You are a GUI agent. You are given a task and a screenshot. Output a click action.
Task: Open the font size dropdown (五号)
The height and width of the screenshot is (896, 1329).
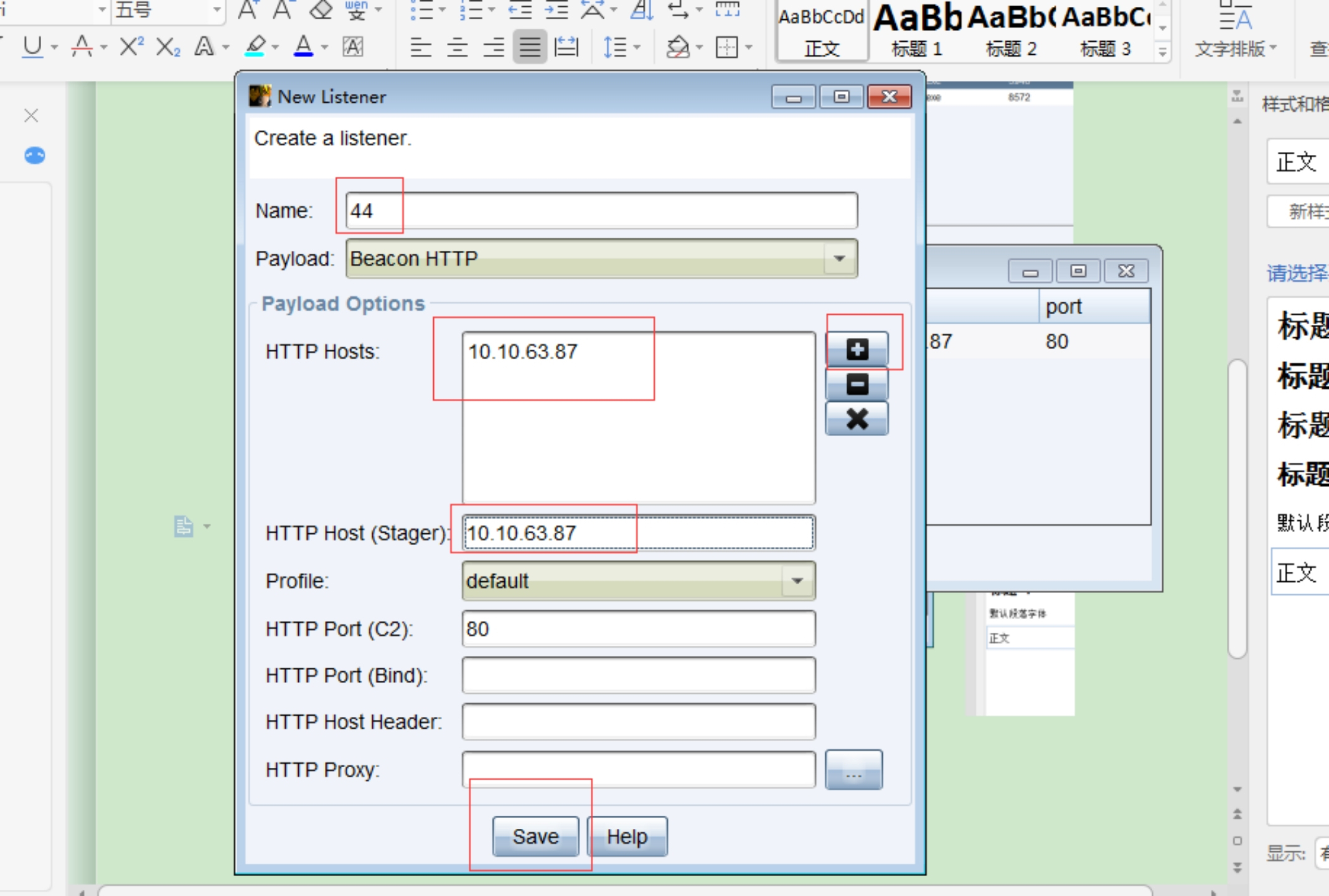(x=216, y=9)
